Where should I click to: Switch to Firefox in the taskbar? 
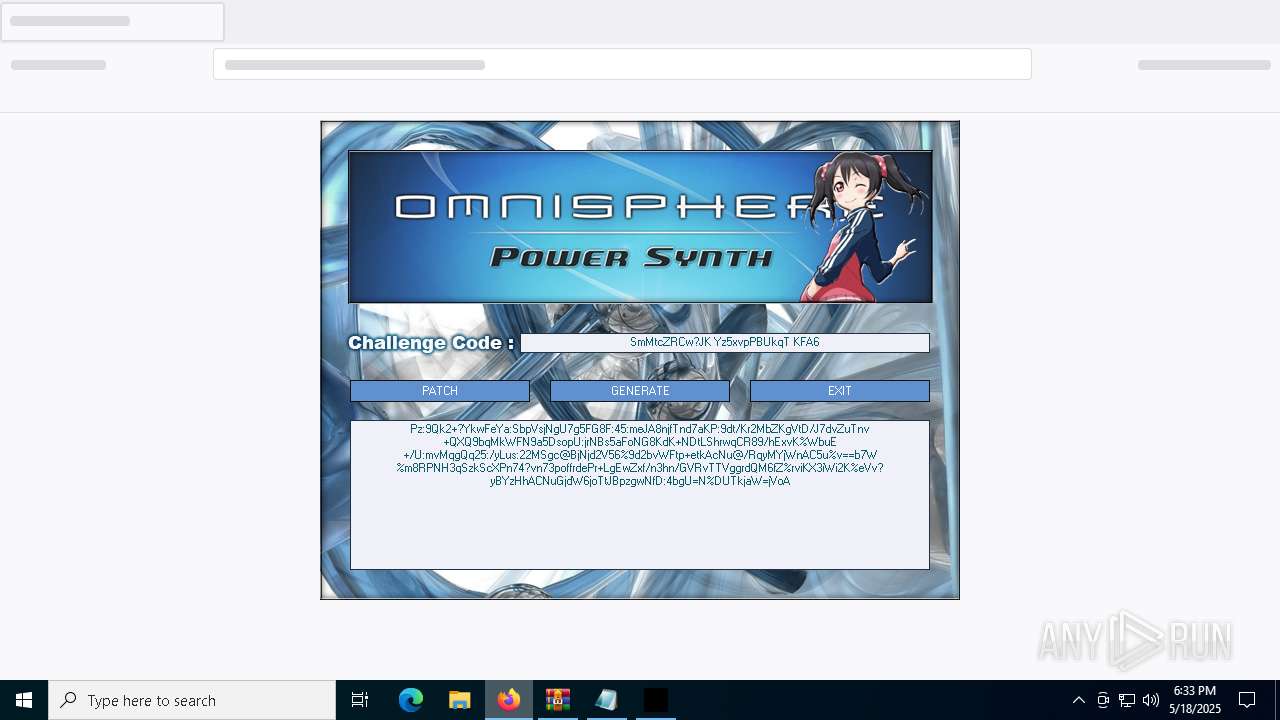click(509, 700)
